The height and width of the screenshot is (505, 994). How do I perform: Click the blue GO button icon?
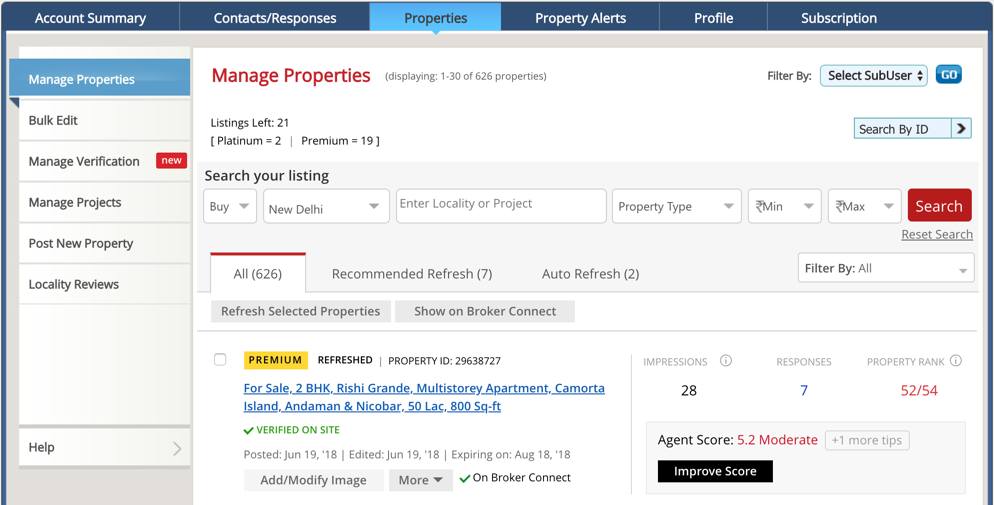(x=948, y=75)
